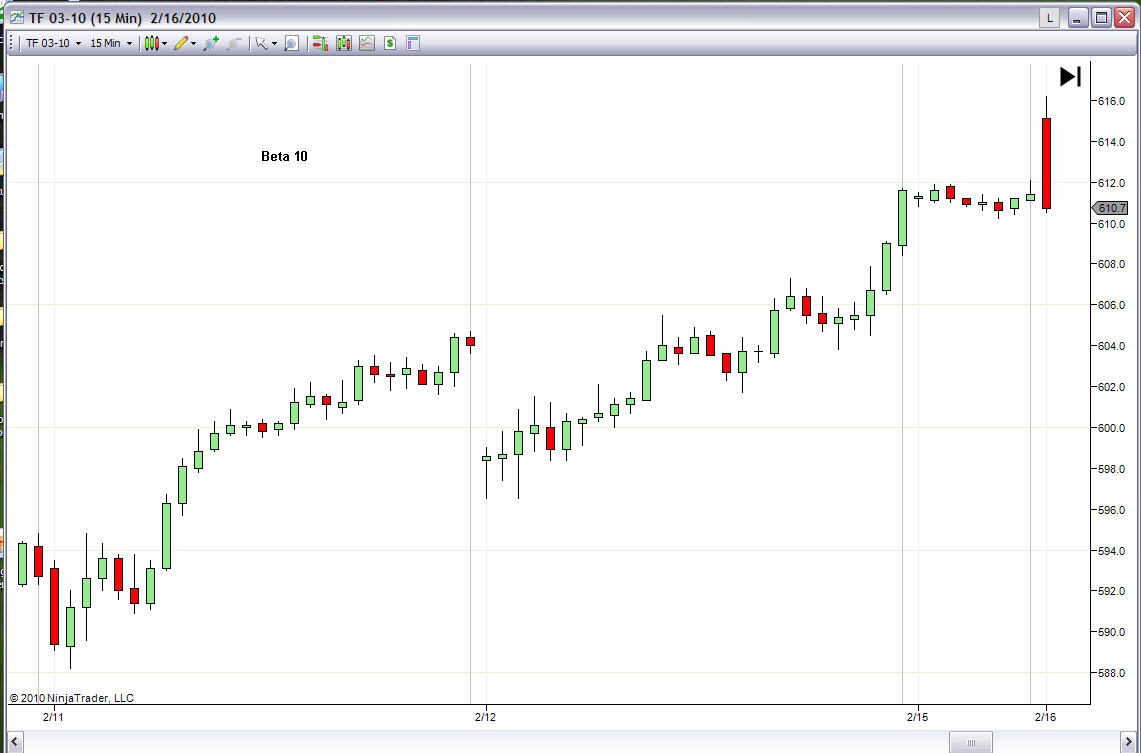Screen dimensions: 1141x753
Task: Click the 2/16 date label on axis
Action: [x=1046, y=717]
